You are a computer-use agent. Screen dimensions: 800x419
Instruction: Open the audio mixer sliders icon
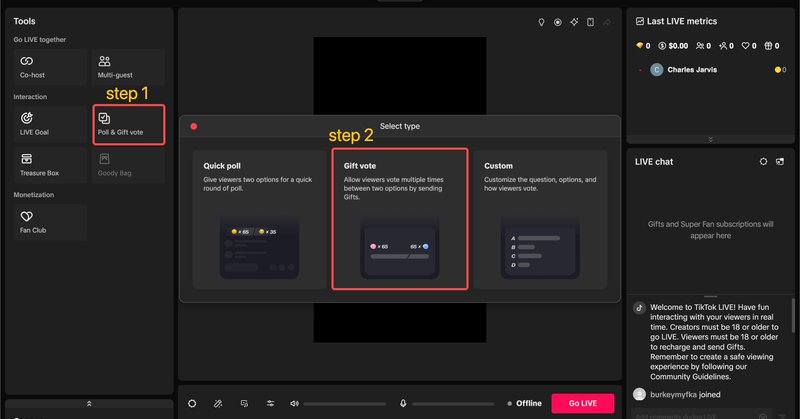[270, 403]
